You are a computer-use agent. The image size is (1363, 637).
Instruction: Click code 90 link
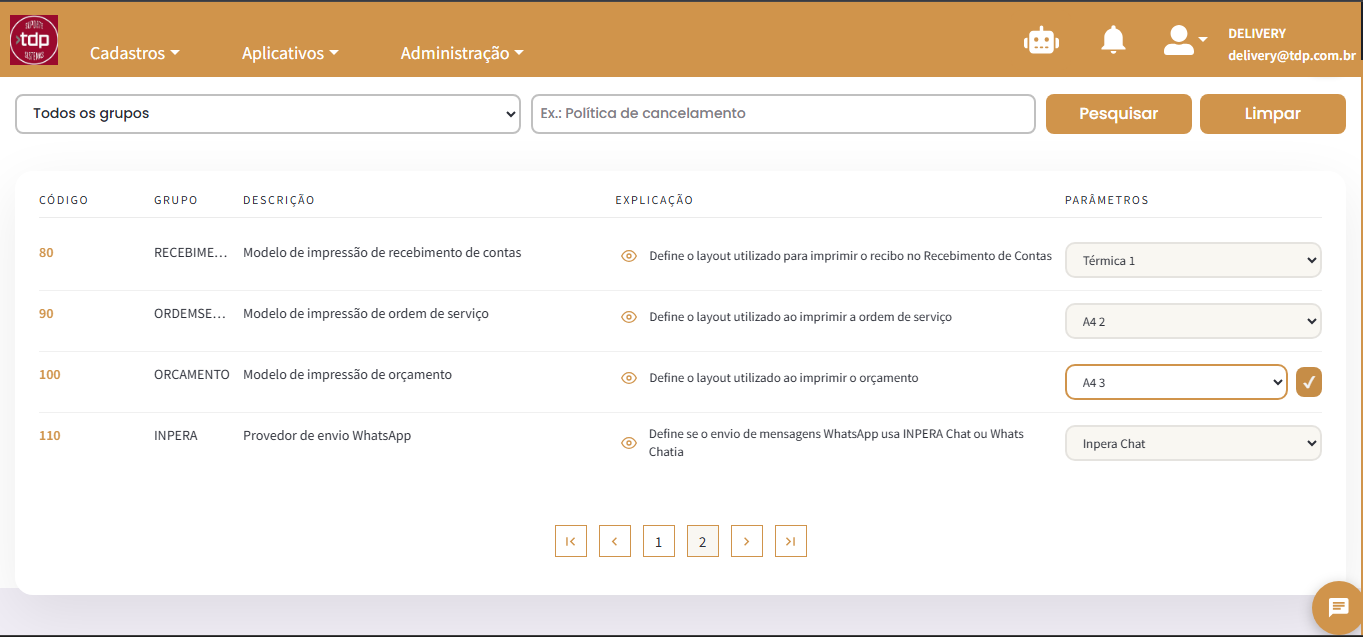[x=46, y=314]
